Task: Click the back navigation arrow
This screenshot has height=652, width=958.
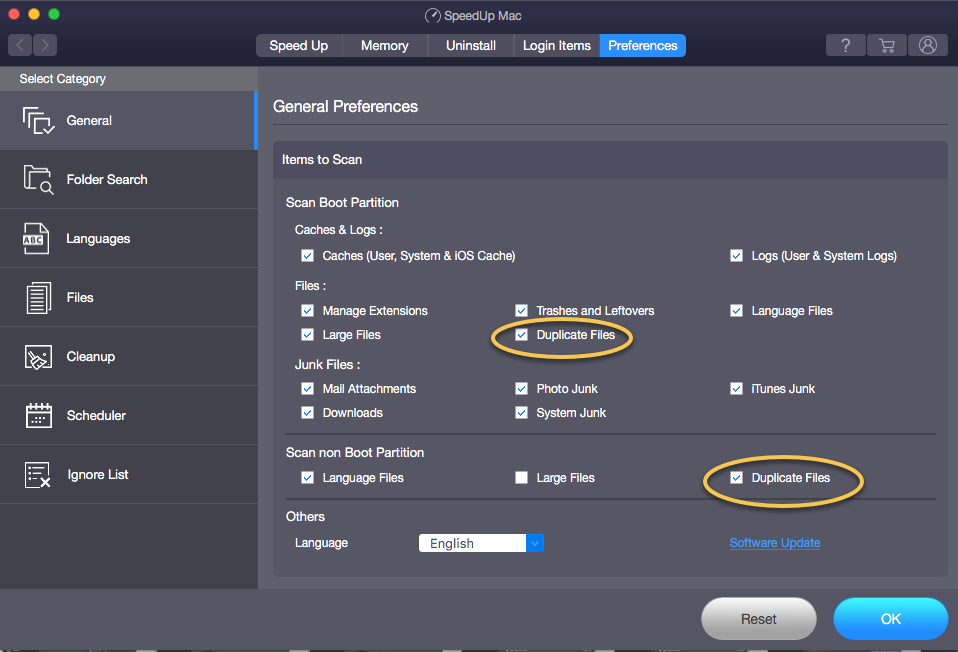Action: point(20,45)
